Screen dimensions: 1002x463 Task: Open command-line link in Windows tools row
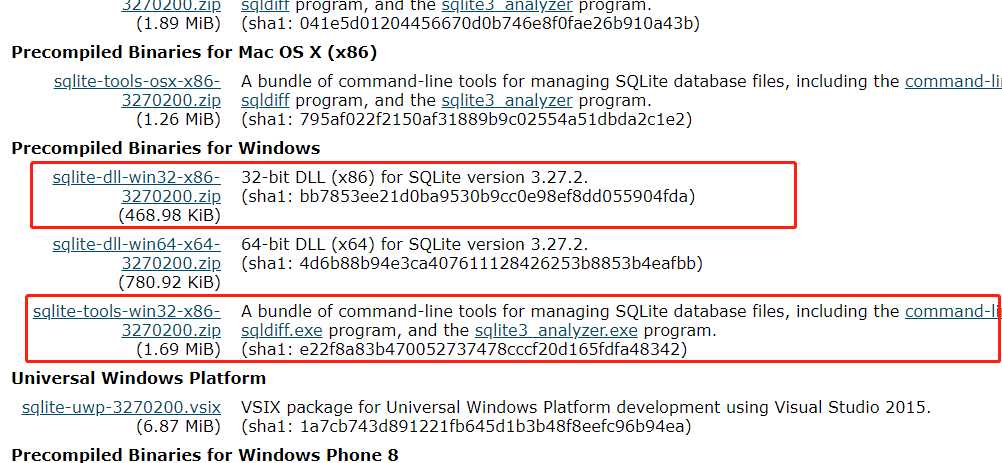953,311
